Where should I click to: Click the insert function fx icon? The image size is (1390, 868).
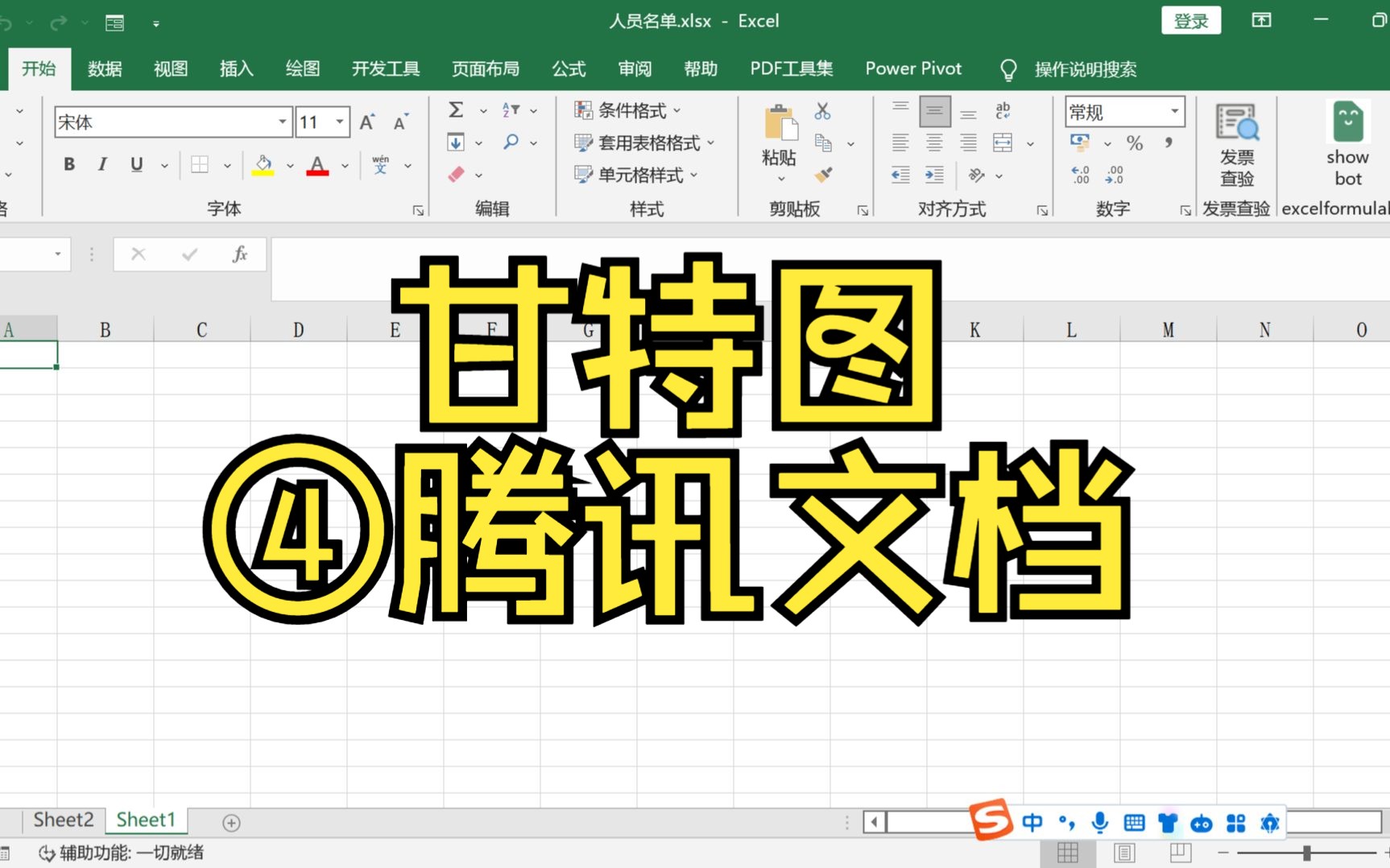[x=239, y=254]
